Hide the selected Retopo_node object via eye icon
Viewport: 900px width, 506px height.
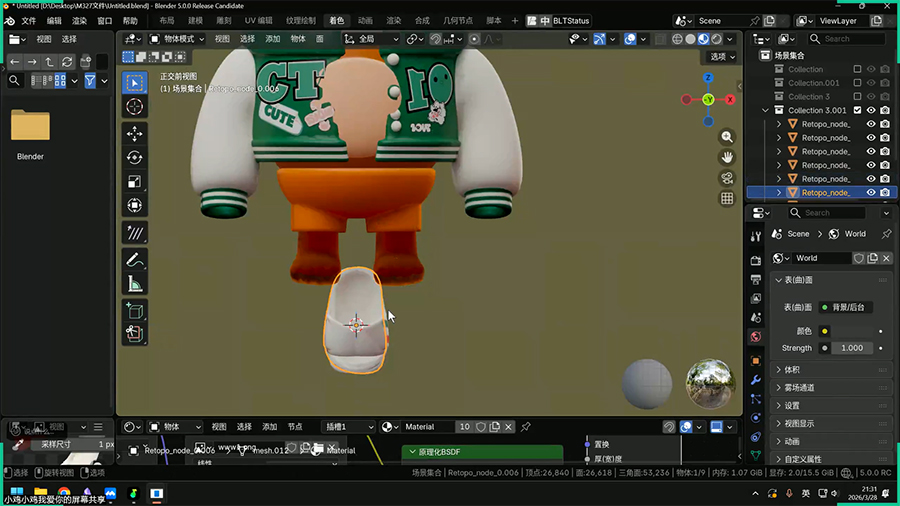tap(871, 192)
